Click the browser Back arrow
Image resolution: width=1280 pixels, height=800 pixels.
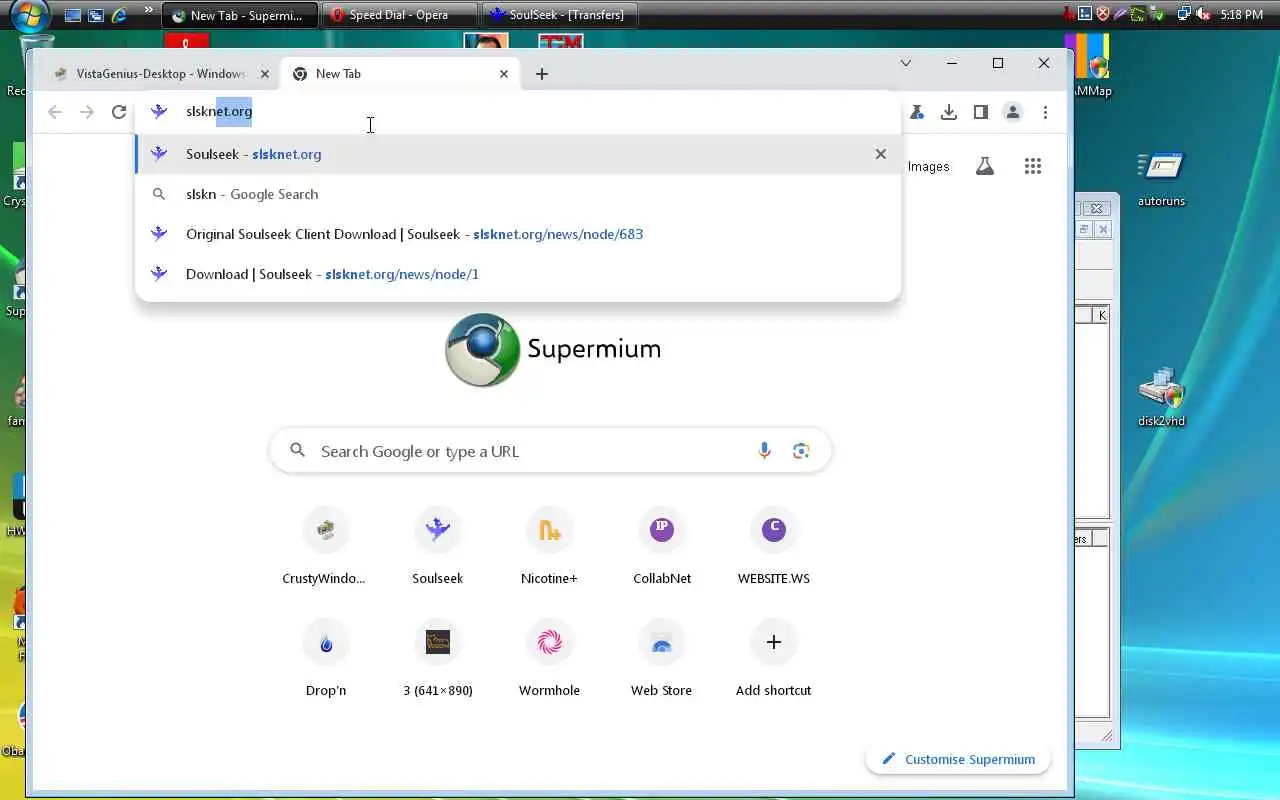55,112
